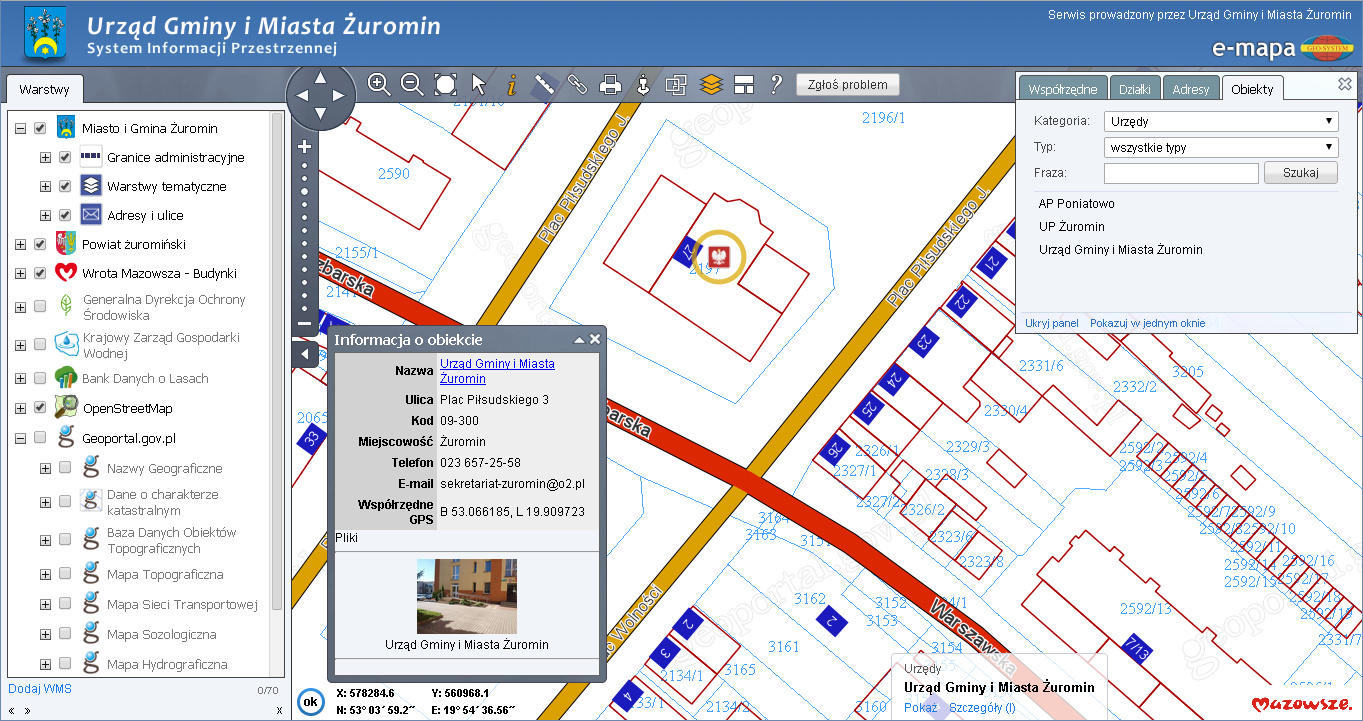
Task: Enable the Generalna Dyrekcja Ochrony Środowiska layer
Action: click(x=40, y=306)
